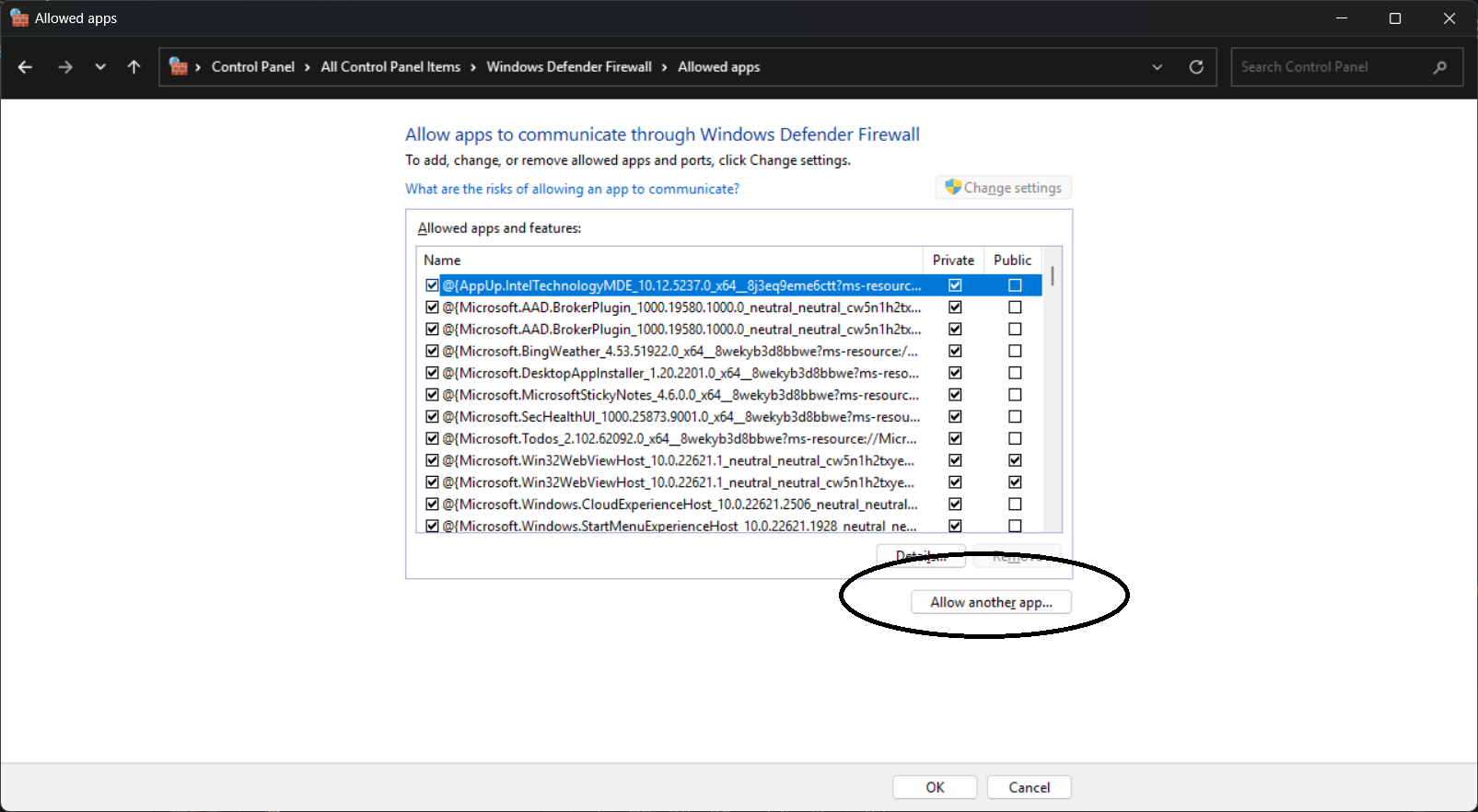1478x812 pixels.
Task: Open link about risks of allowing apps
Action: click(x=572, y=189)
